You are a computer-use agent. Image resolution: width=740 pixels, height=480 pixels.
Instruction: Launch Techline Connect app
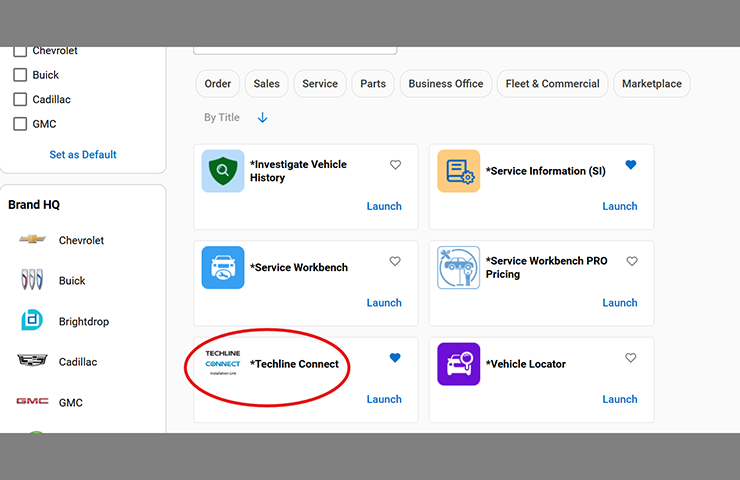pyautogui.click(x=384, y=399)
